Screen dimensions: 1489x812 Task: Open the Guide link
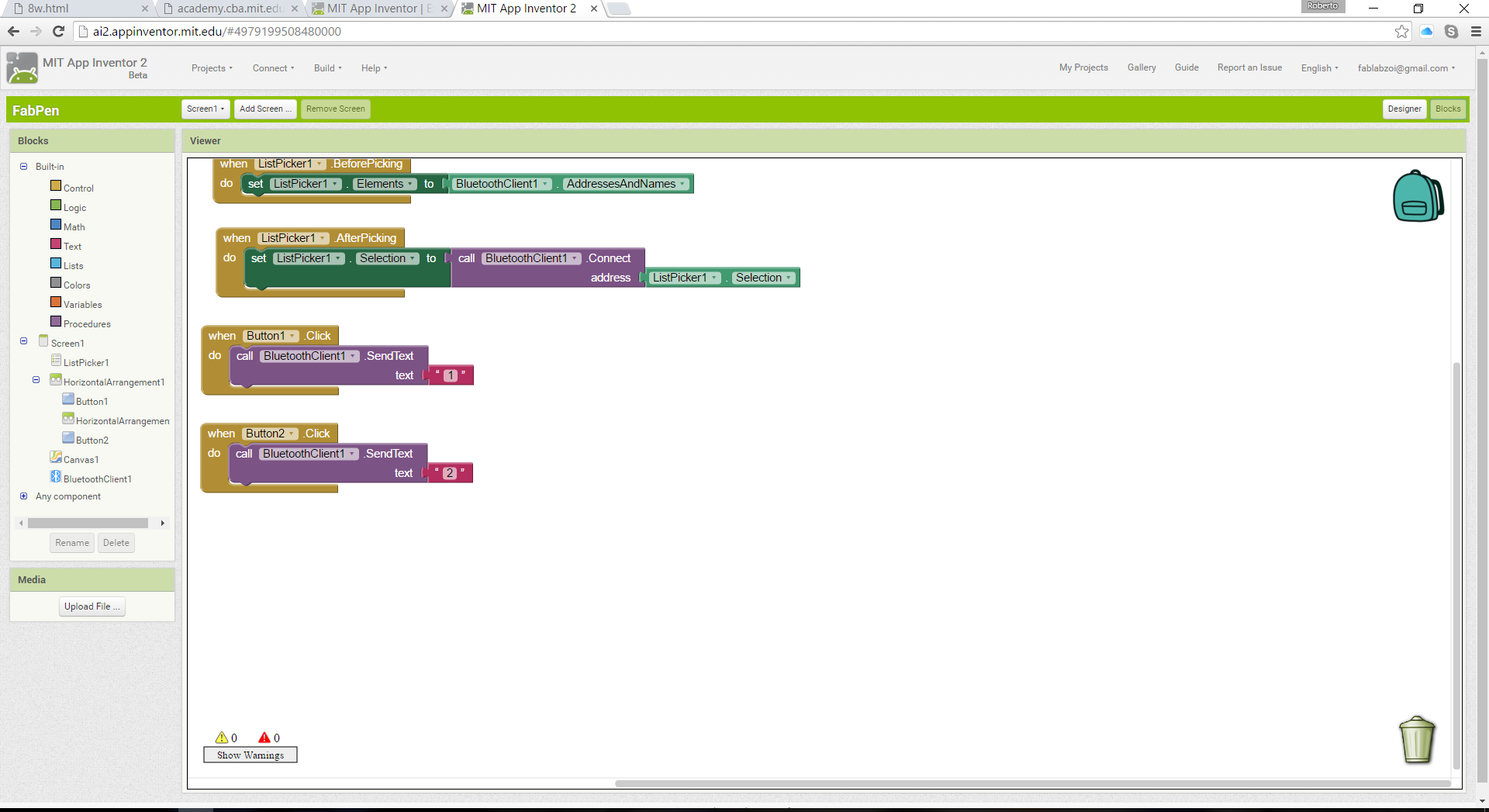(1187, 67)
